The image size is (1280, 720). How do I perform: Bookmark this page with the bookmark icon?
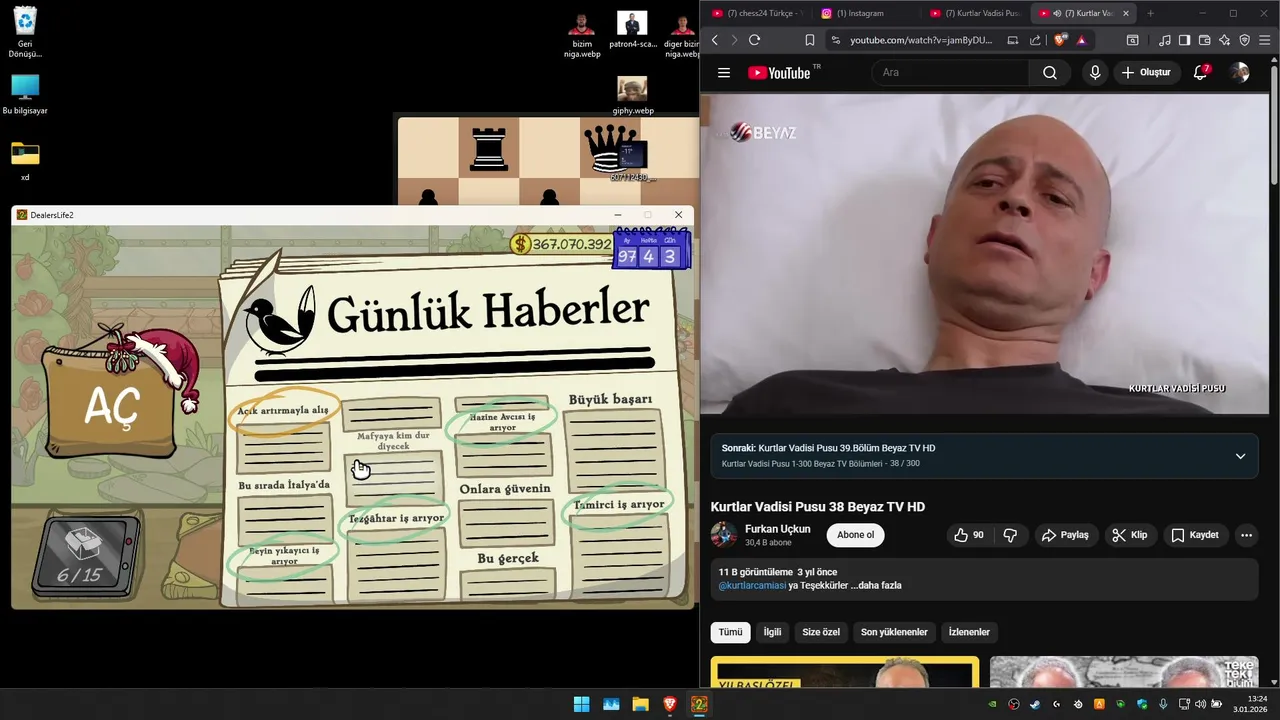point(810,40)
